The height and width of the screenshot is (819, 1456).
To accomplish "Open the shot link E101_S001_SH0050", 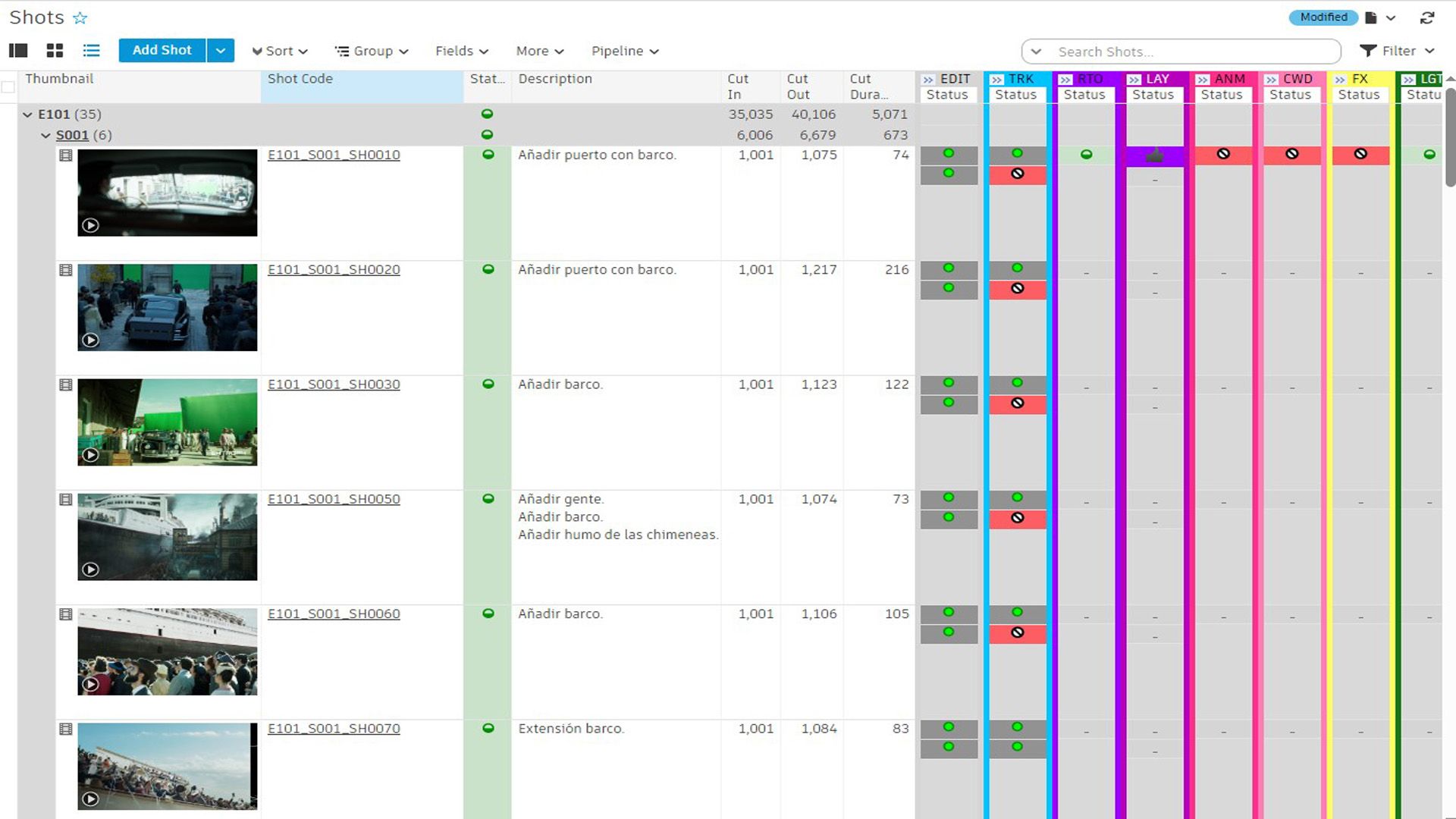I will (334, 499).
